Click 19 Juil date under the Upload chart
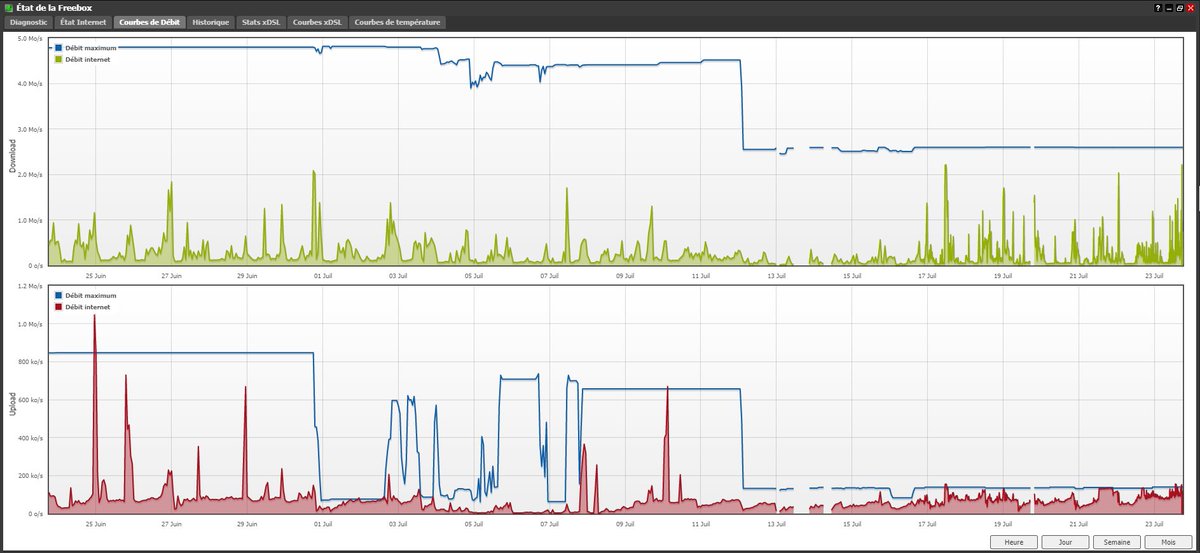The width and height of the screenshot is (1200, 553). click(x=1002, y=523)
